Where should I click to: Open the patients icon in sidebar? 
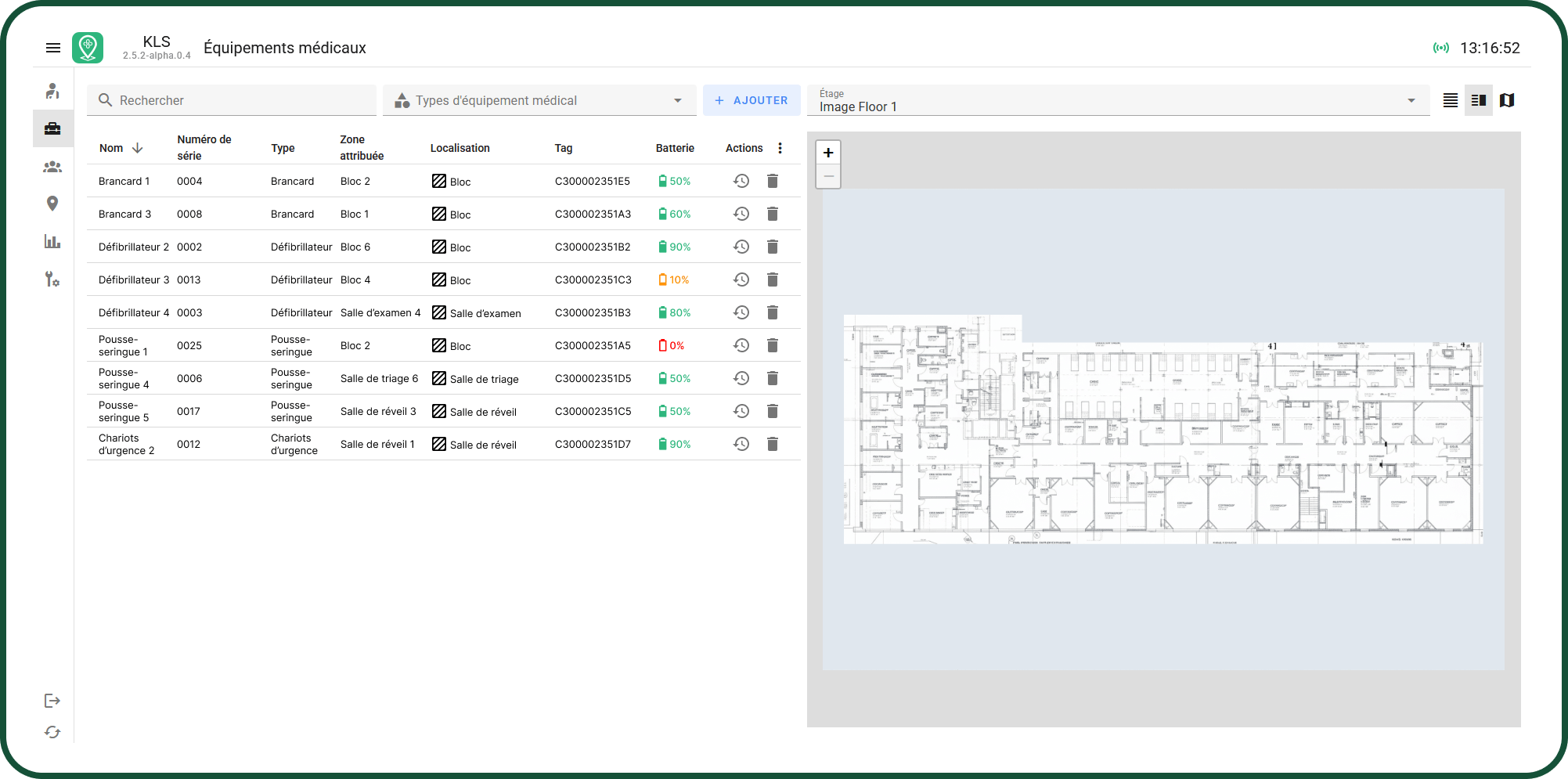[x=52, y=92]
